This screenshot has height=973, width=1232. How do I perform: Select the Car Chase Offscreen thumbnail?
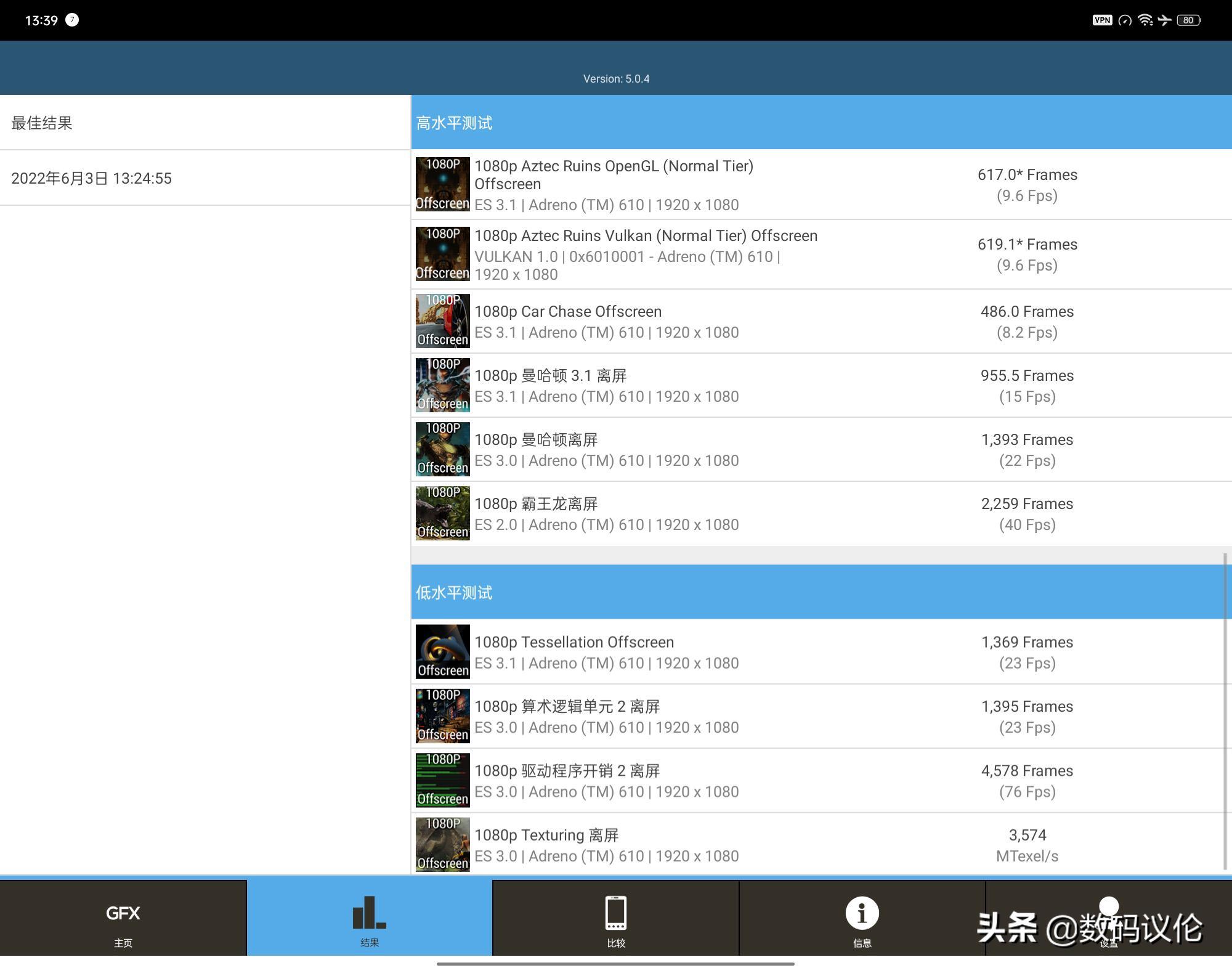coord(442,321)
